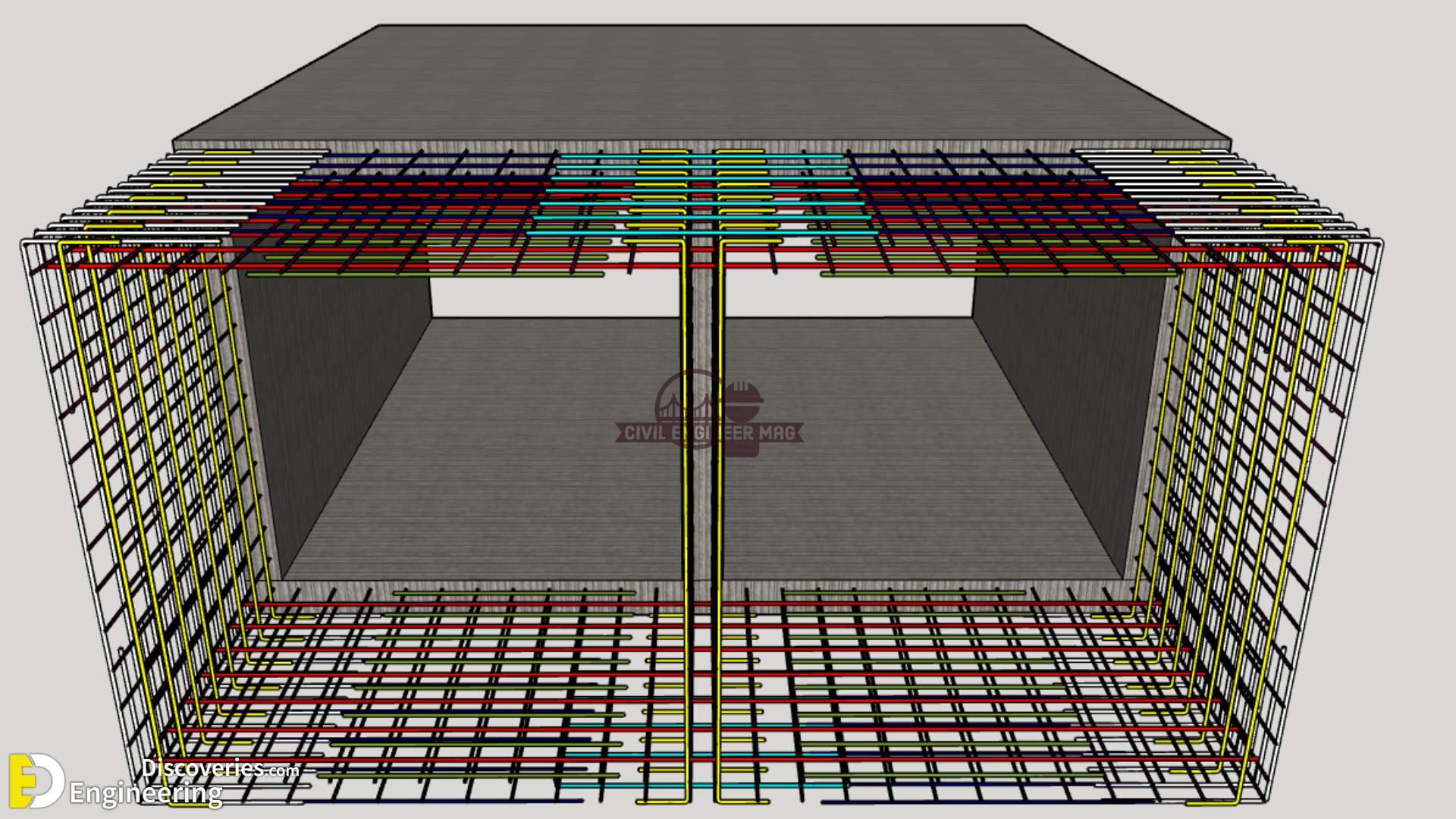The width and height of the screenshot is (1456, 819).
Task: Click the Engineering Discoveries.com logo text
Action: [x=184, y=782]
